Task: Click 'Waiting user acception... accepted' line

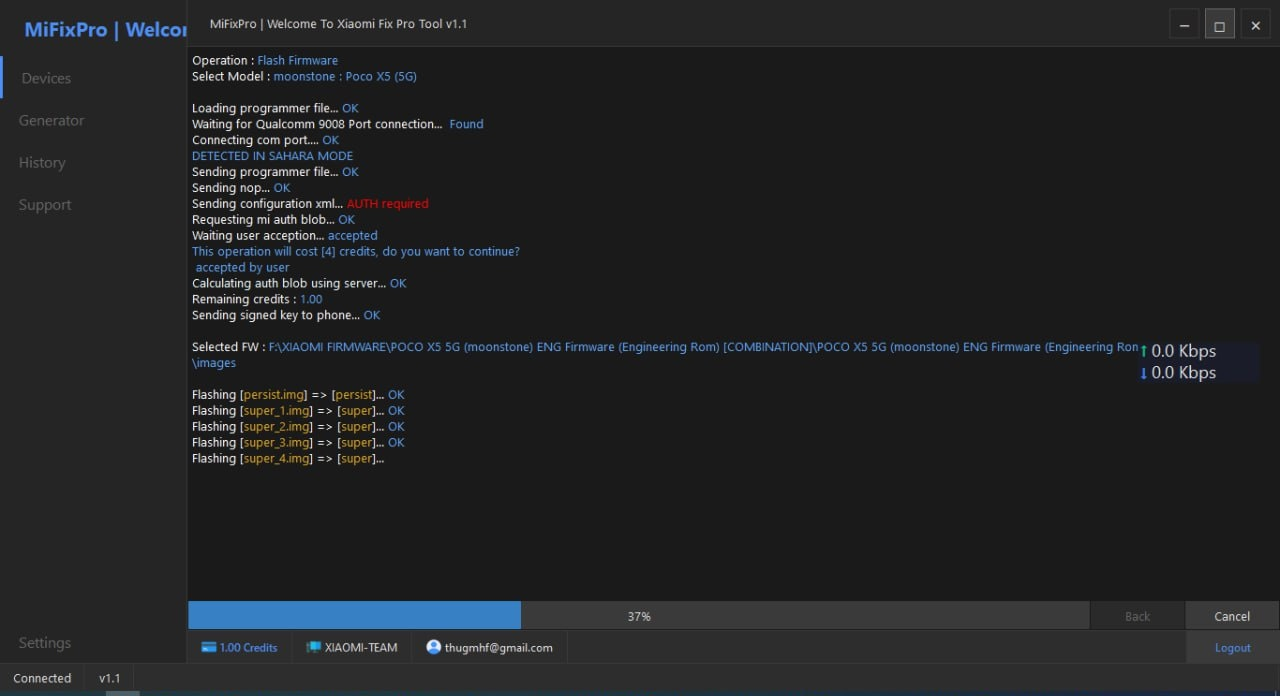Action: pos(285,236)
